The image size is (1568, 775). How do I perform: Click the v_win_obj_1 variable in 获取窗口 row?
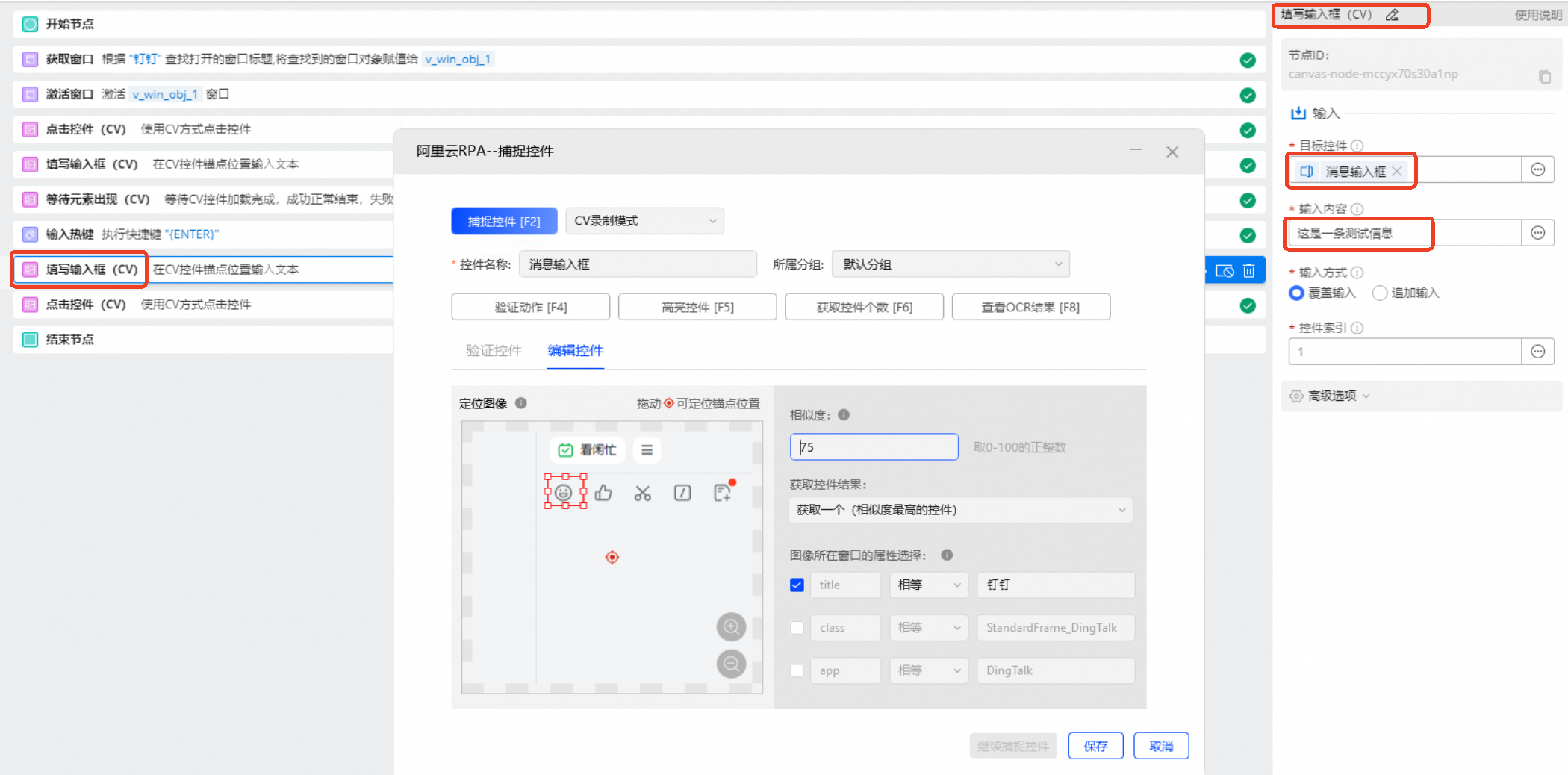point(458,59)
